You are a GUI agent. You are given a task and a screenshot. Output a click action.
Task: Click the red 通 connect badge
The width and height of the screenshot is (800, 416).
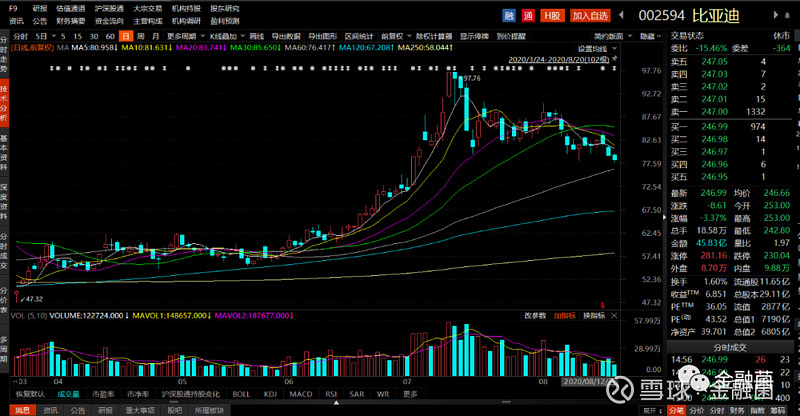tap(528, 16)
